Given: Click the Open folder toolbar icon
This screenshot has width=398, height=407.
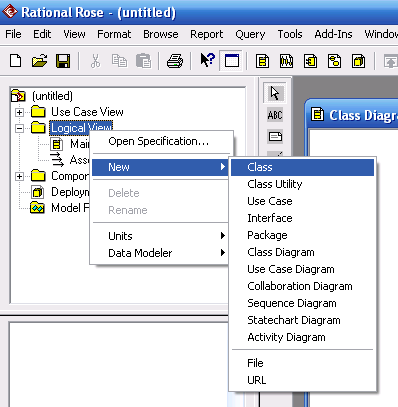Looking at the screenshot, I should tap(40, 61).
